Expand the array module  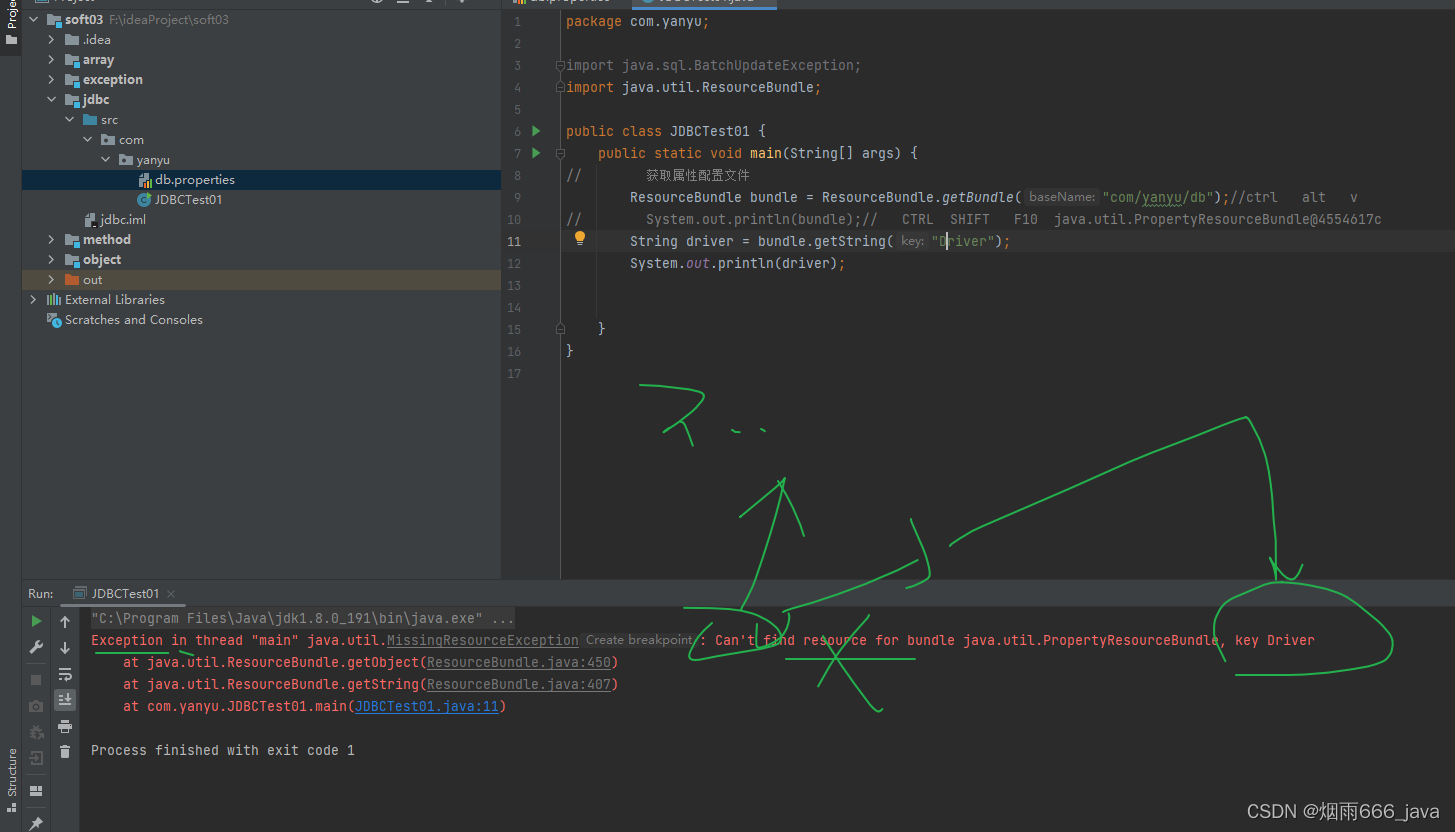52,59
